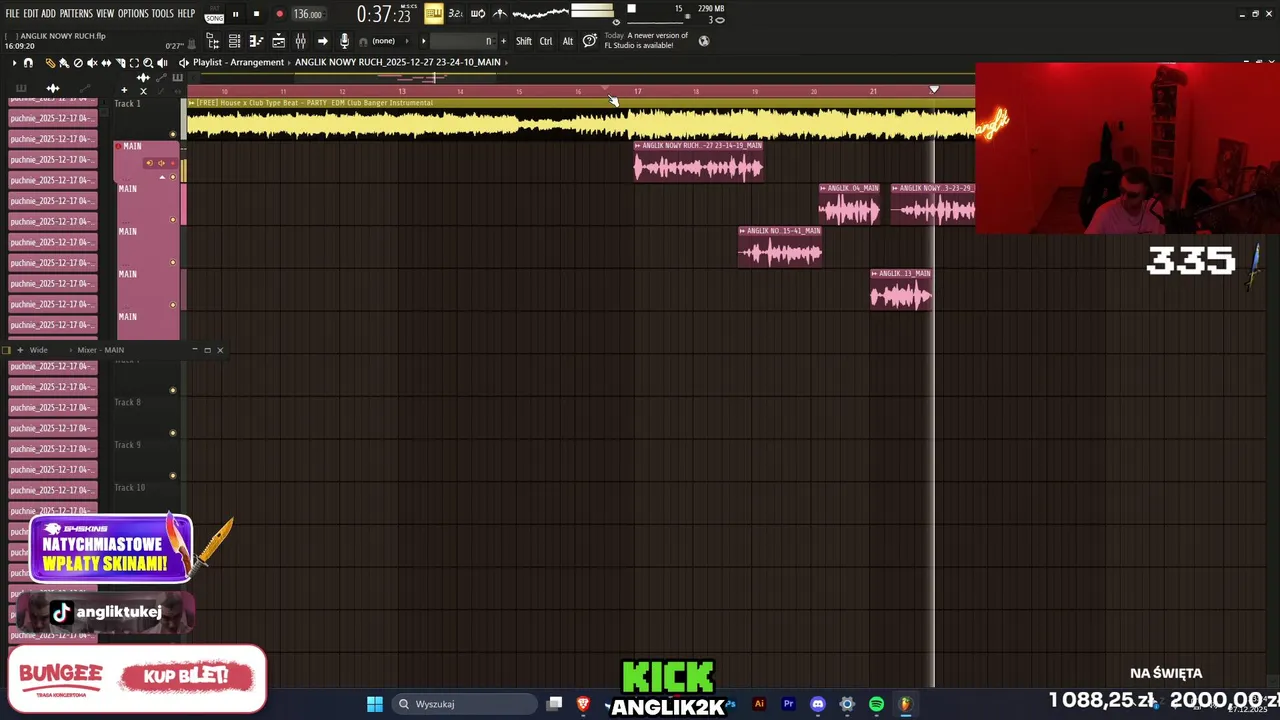
Task: Click Playlist - Arrangement breadcrumb
Action: (x=238, y=63)
